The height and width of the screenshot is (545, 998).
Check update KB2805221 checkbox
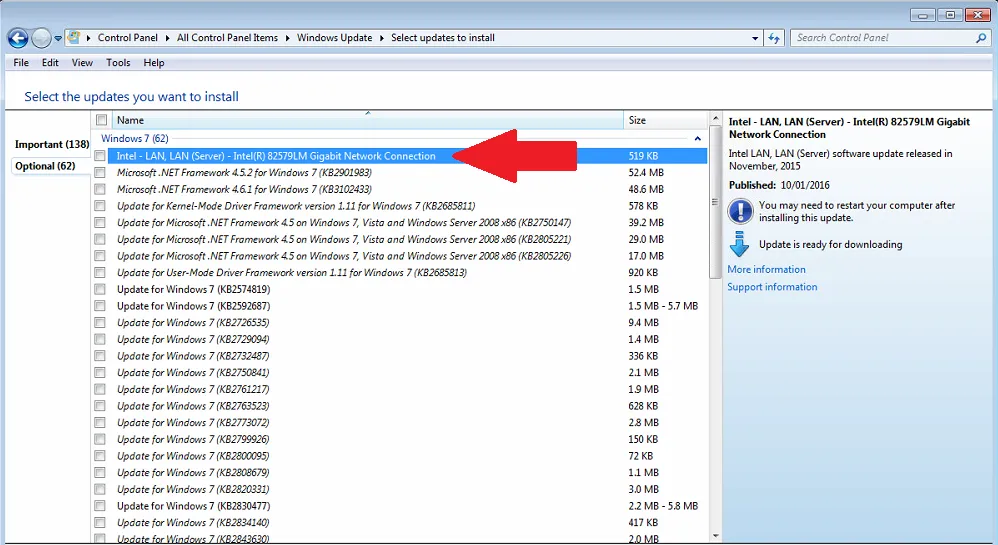[100, 239]
